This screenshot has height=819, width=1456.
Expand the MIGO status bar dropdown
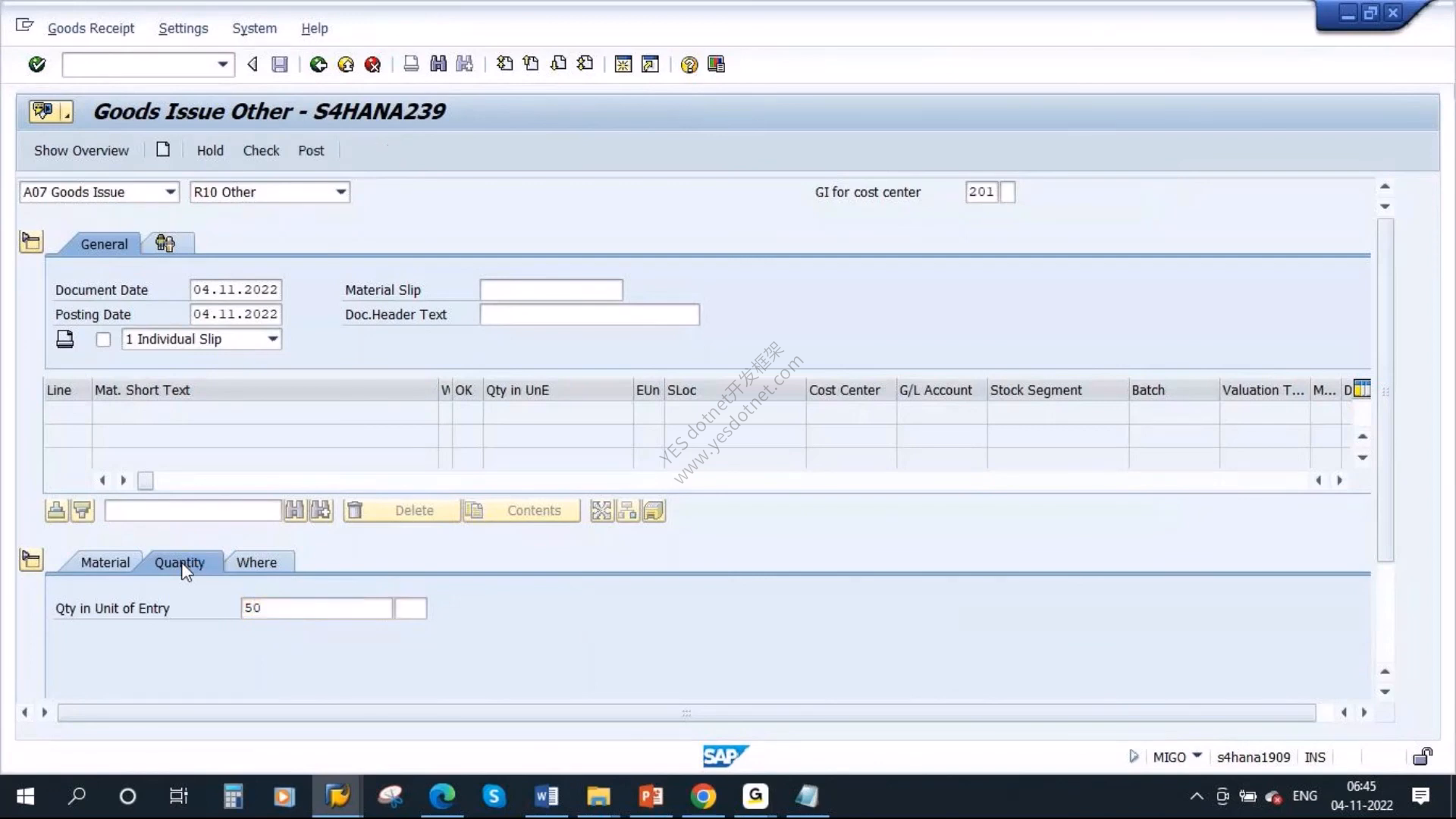1197,755
